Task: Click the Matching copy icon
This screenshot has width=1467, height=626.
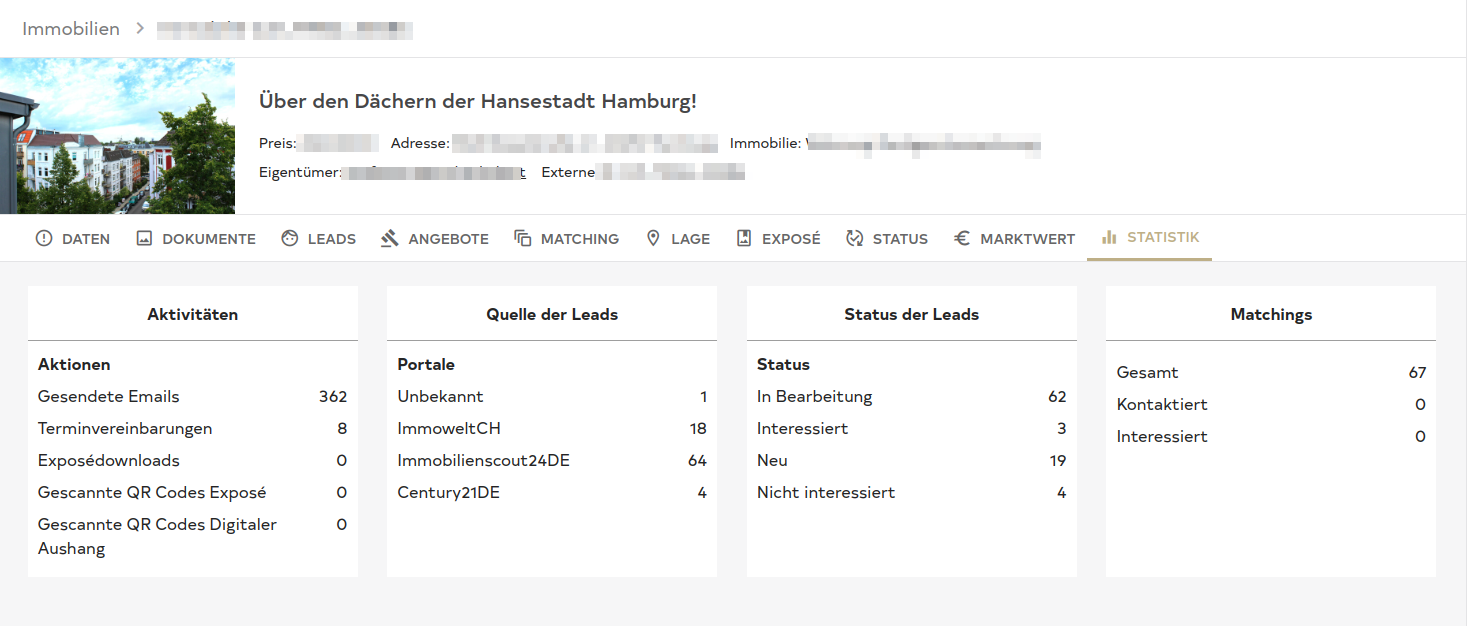Action: click(x=523, y=239)
